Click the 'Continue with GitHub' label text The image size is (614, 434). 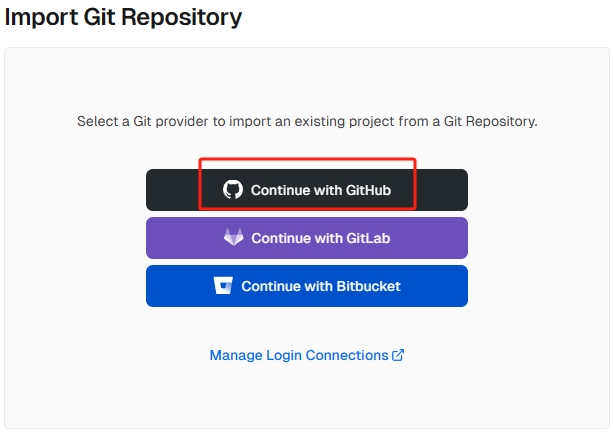click(321, 190)
